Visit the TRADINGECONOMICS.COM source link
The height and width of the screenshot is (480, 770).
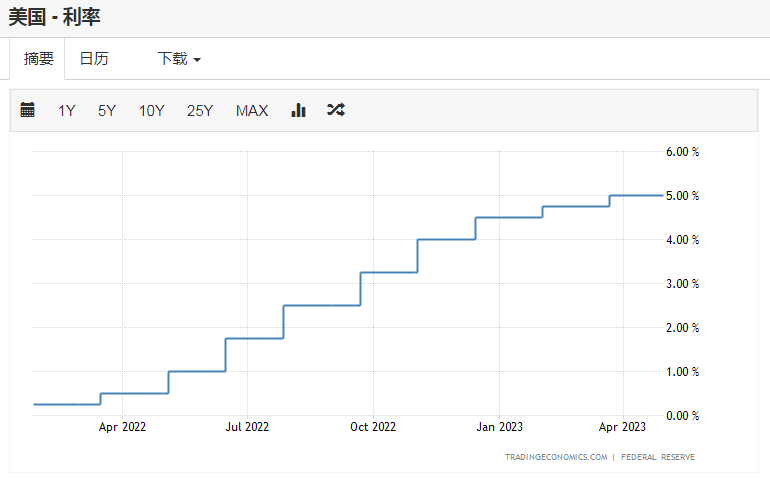point(556,457)
